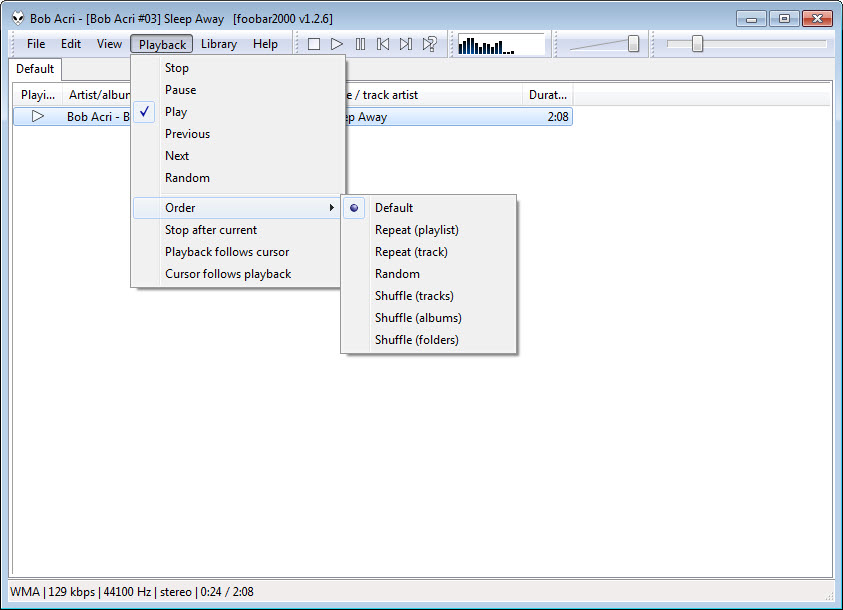Toggle the checked Play menu item
This screenshot has width=843, height=610.
[x=238, y=112]
